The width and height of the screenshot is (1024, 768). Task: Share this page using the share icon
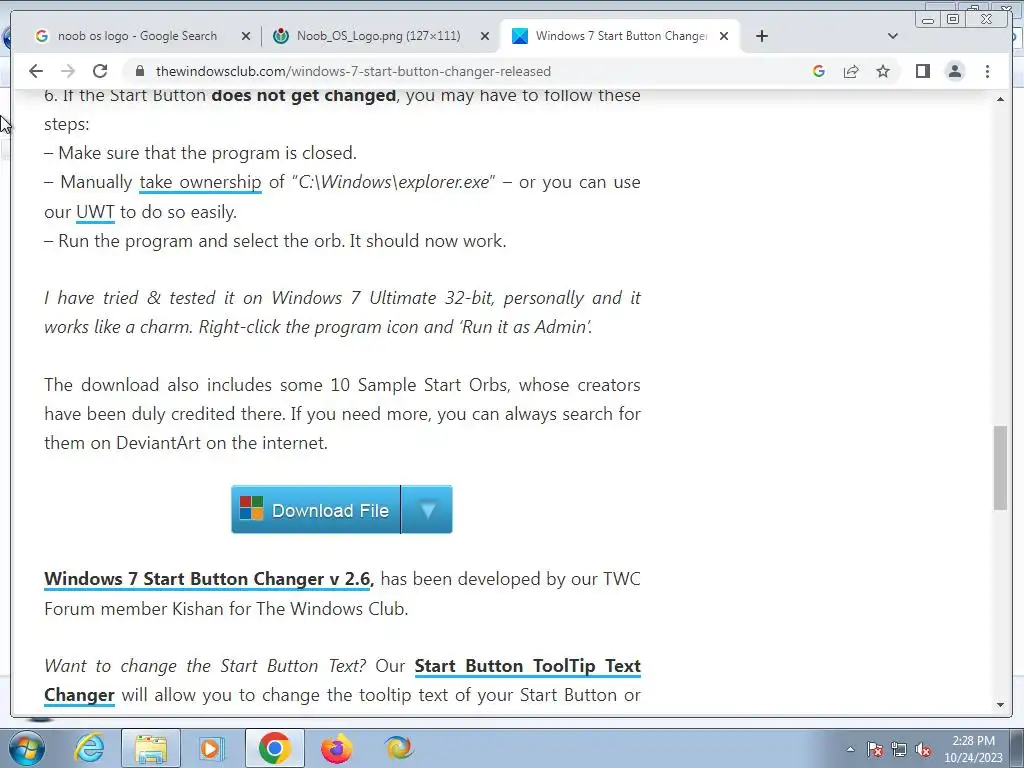(851, 71)
